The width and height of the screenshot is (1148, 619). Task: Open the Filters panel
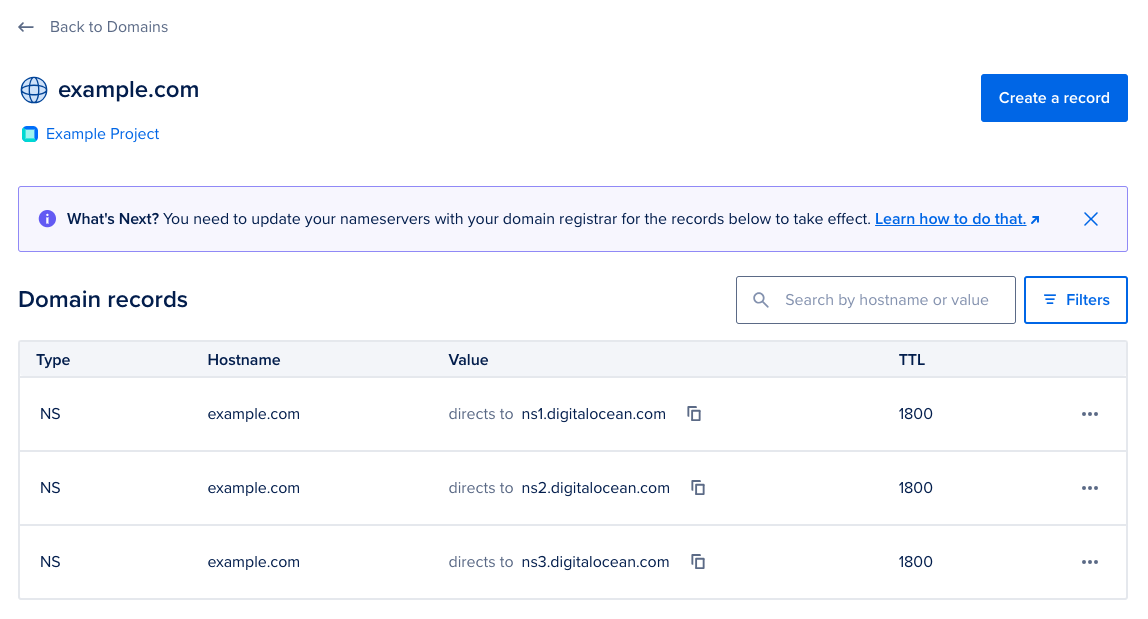[1076, 299]
